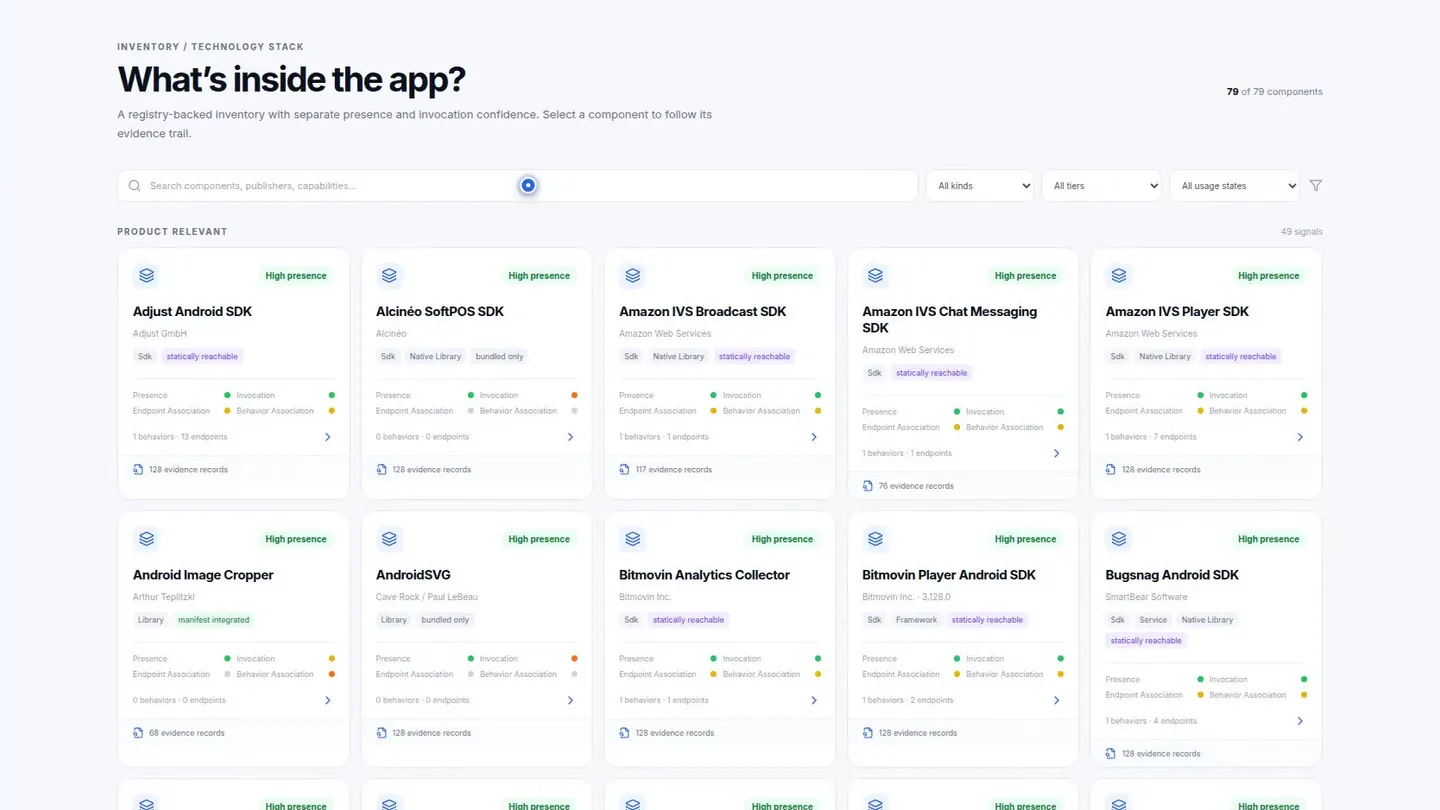Screen dimensions: 1440x810
Task: Open the AndroidSVG card title
Action: pyautogui.click(x=413, y=575)
